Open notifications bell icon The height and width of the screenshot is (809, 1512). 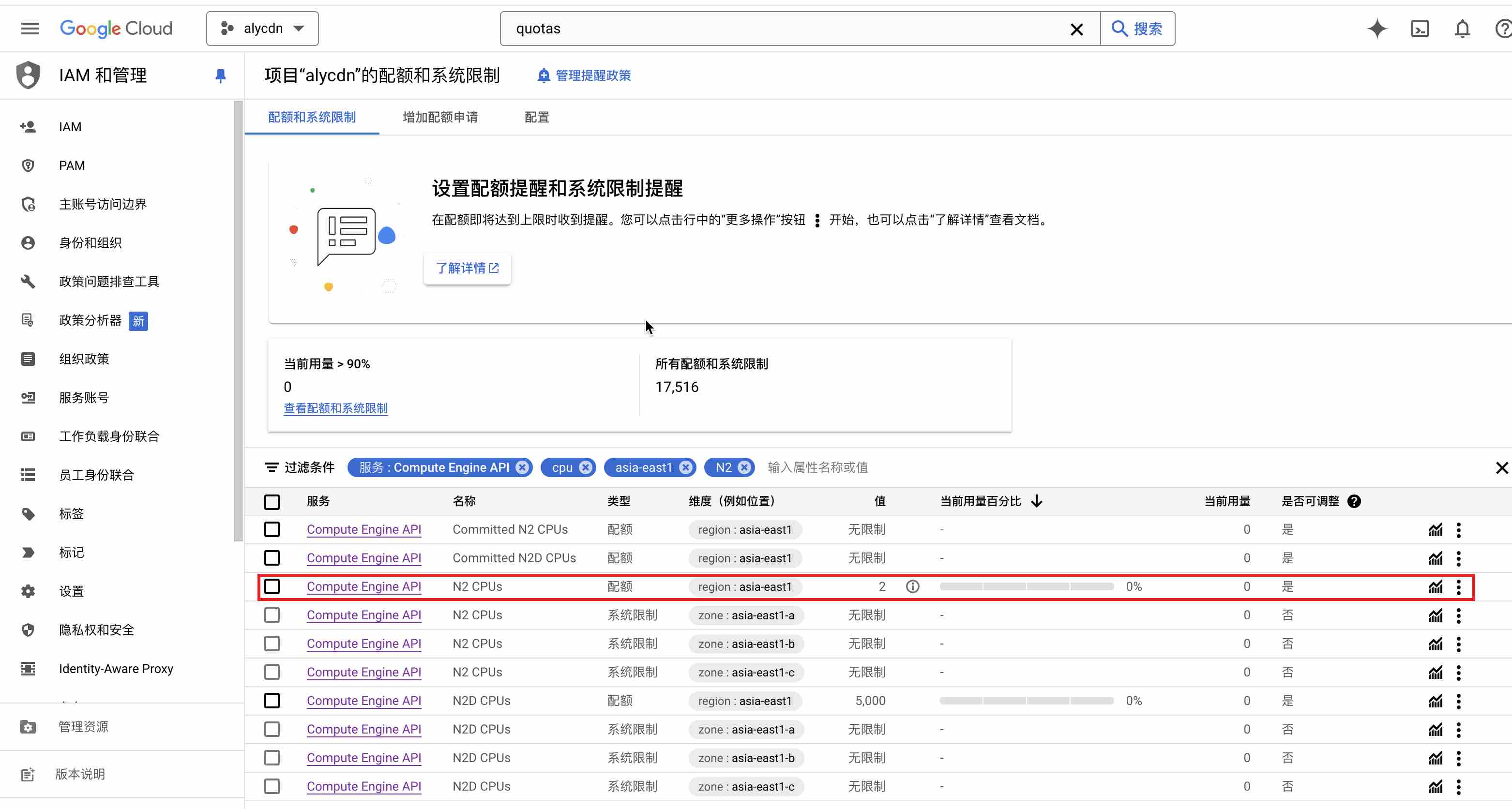tap(1463, 29)
